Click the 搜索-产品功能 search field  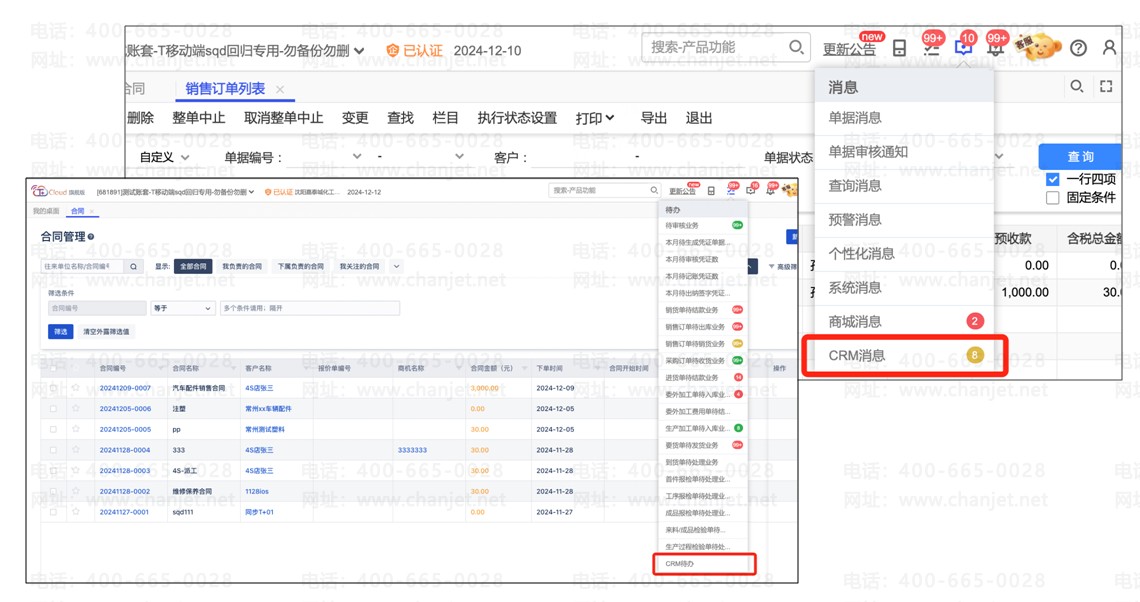715,47
